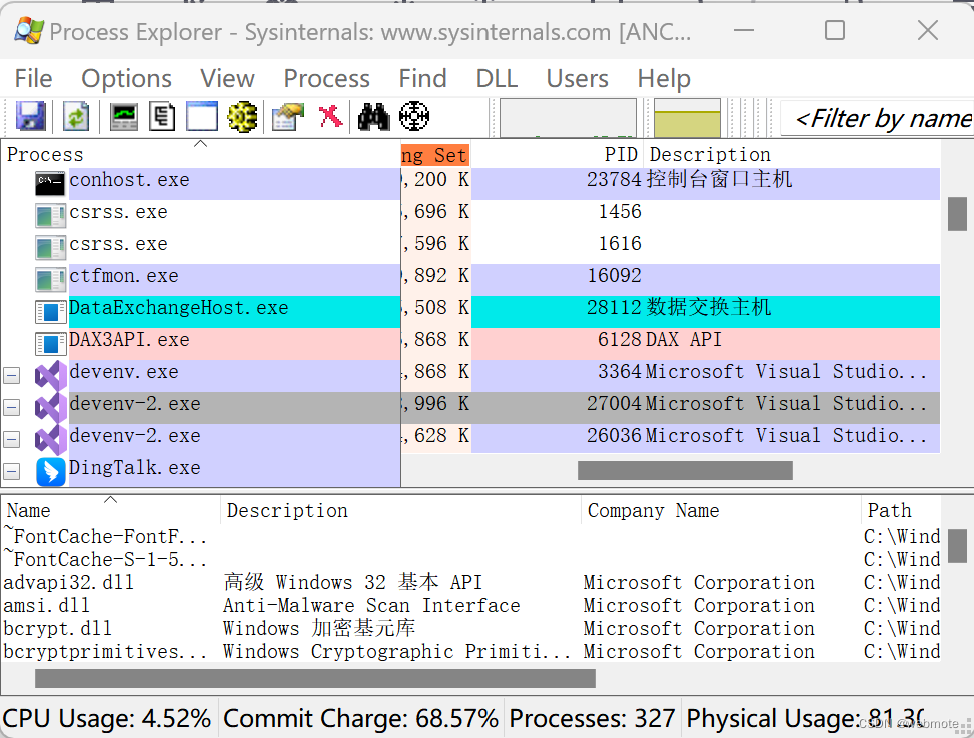Sort by the Process column header

tap(201, 154)
